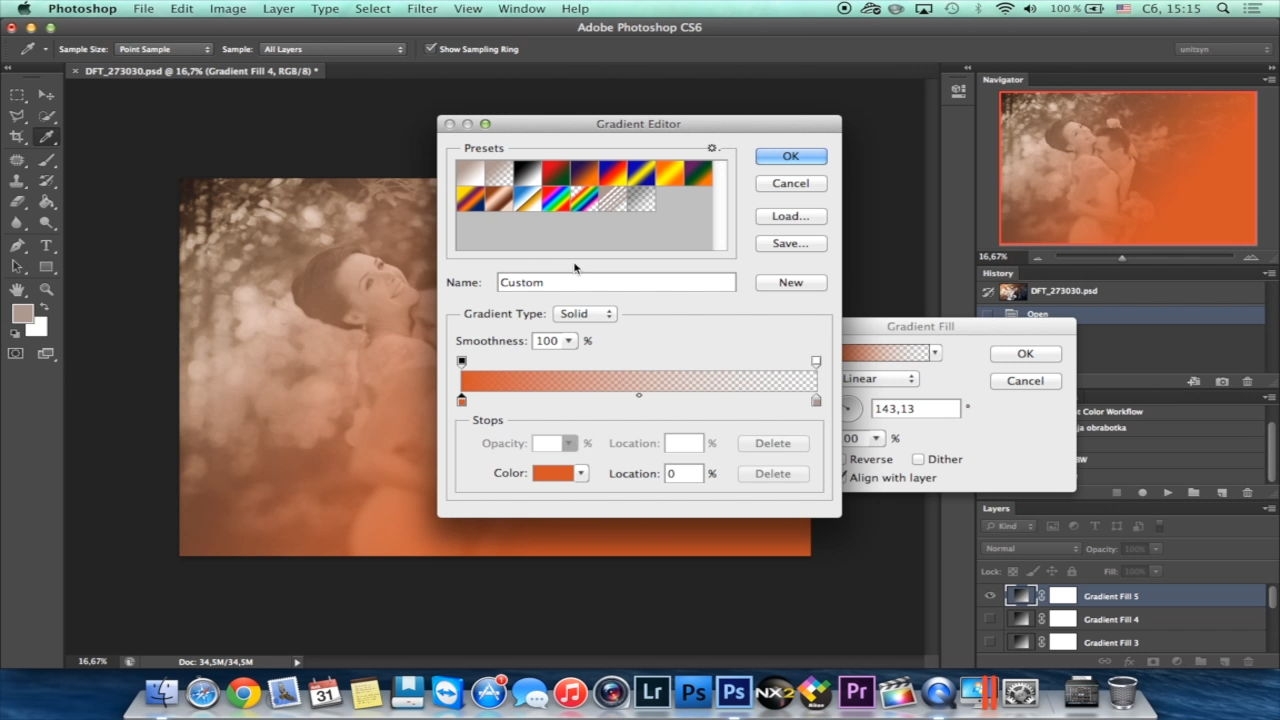Open the Layer menu
Image resolution: width=1280 pixels, height=720 pixels.
click(278, 9)
